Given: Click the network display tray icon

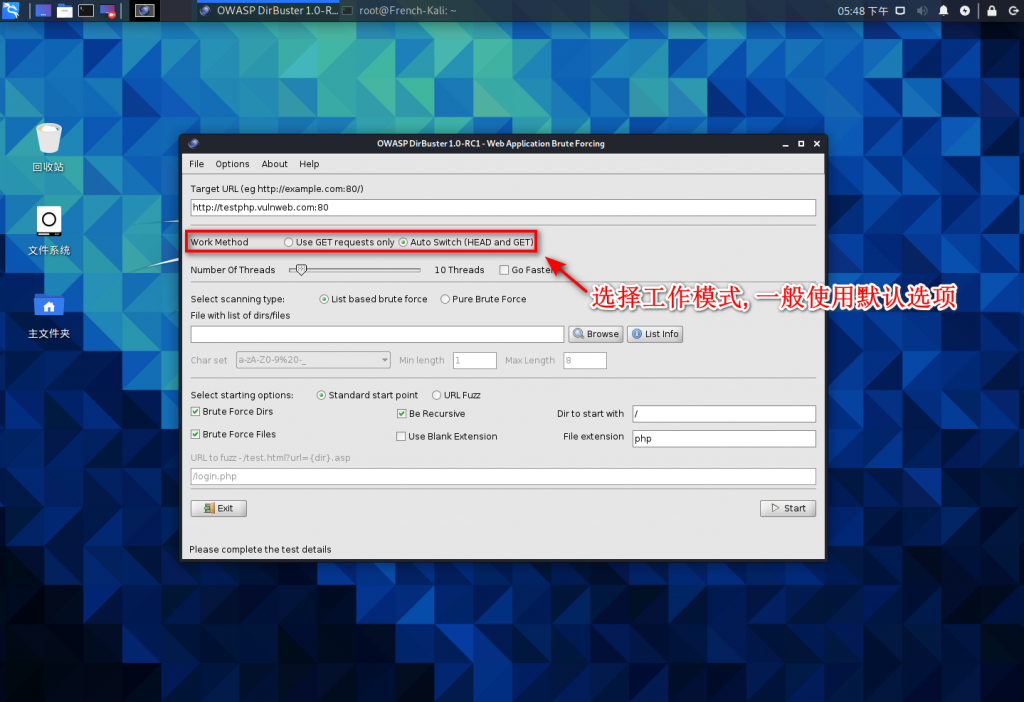Looking at the screenshot, I should 900,10.
